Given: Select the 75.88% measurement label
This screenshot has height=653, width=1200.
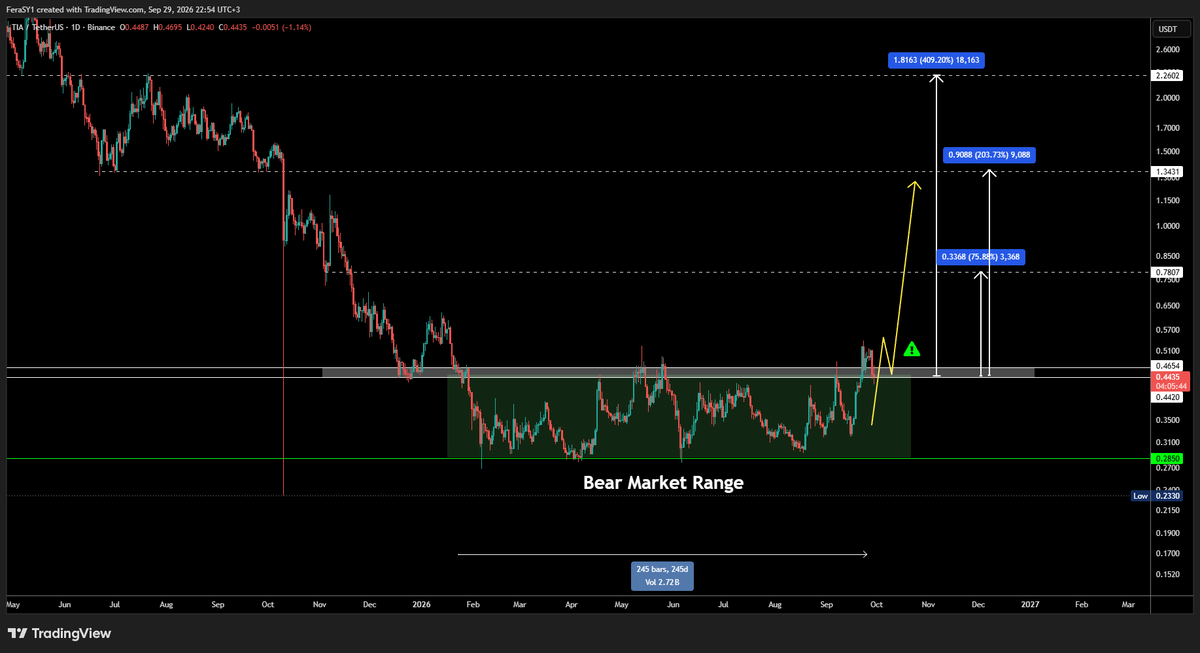Looking at the screenshot, I should [982, 257].
